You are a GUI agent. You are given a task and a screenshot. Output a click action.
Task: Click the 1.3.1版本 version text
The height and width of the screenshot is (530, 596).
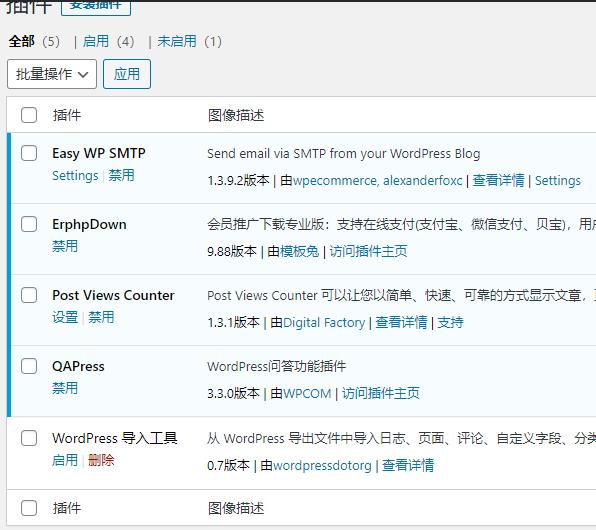click(x=233, y=322)
